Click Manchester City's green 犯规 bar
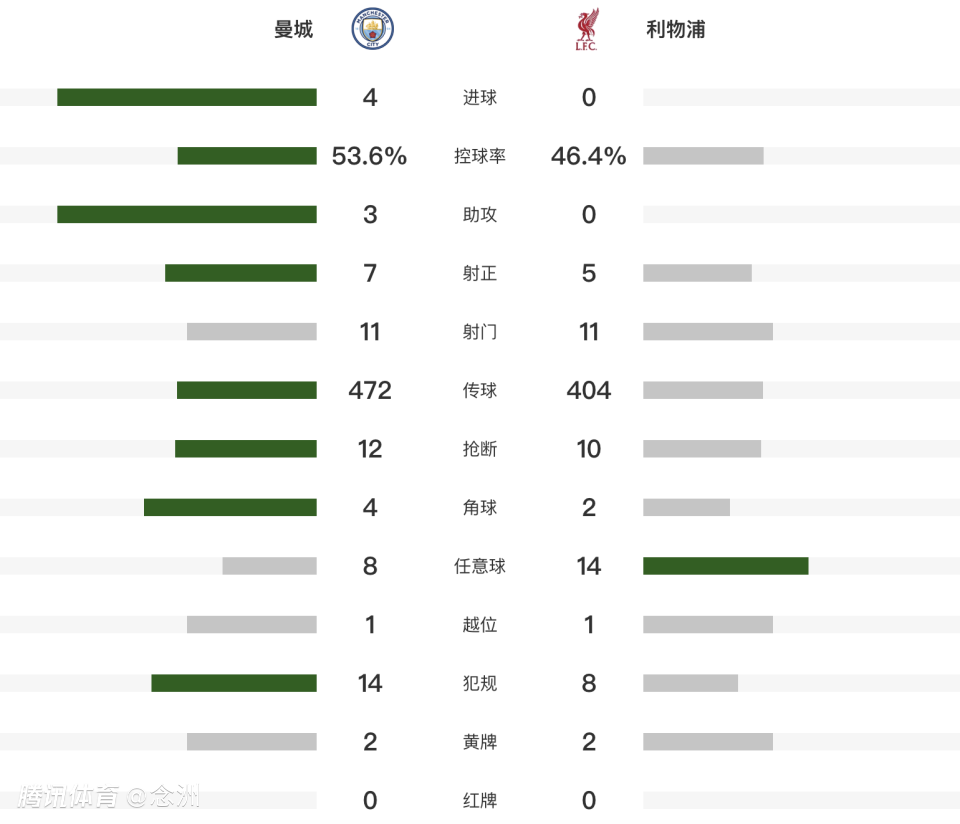 (234, 683)
